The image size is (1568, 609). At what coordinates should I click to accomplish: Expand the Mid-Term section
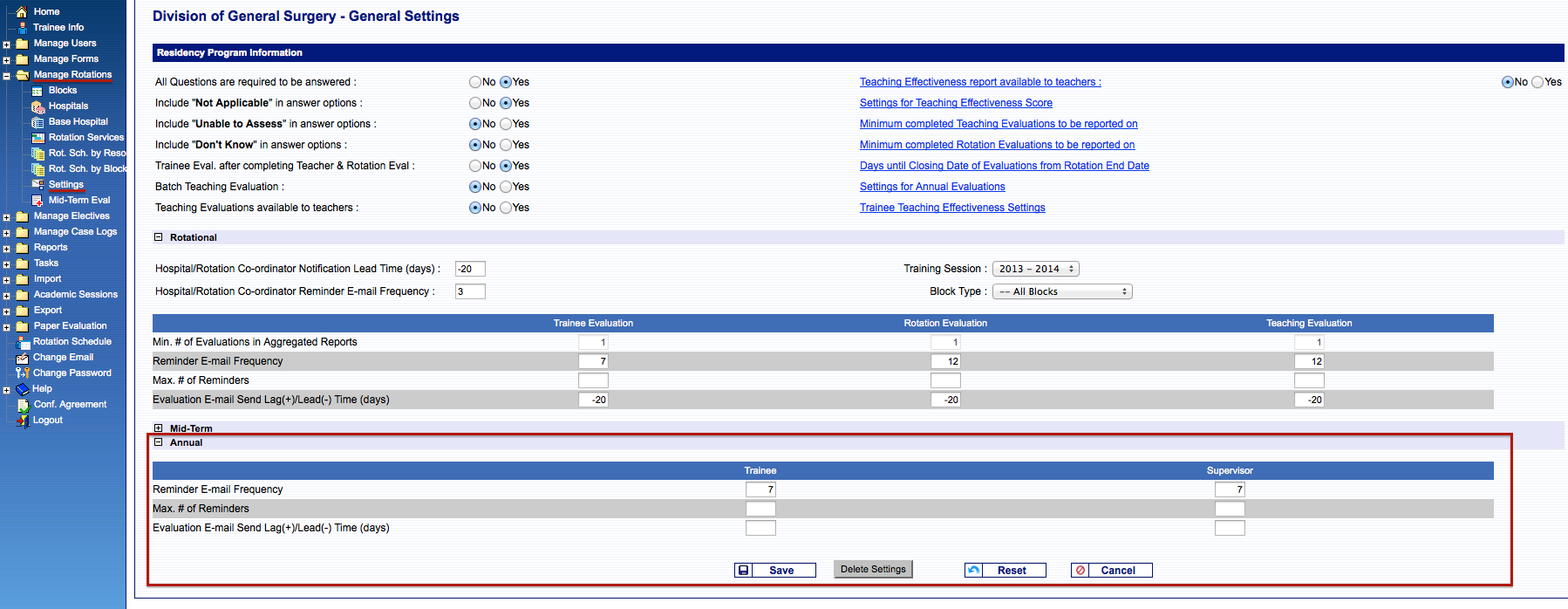tap(159, 428)
